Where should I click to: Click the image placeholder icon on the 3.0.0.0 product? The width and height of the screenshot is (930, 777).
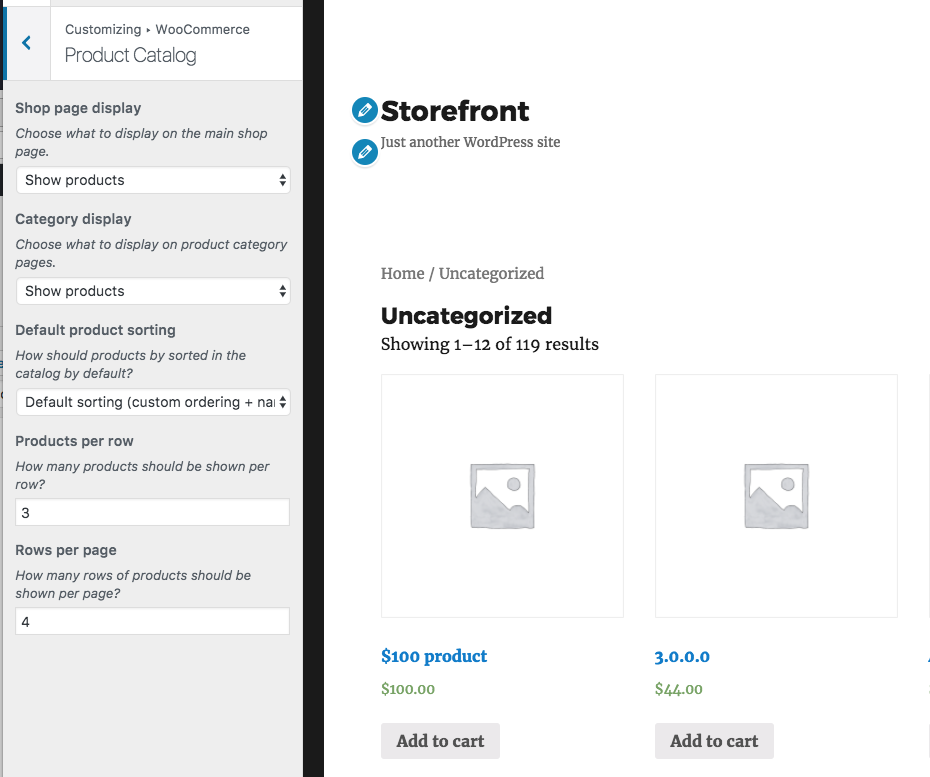pyautogui.click(x=776, y=494)
